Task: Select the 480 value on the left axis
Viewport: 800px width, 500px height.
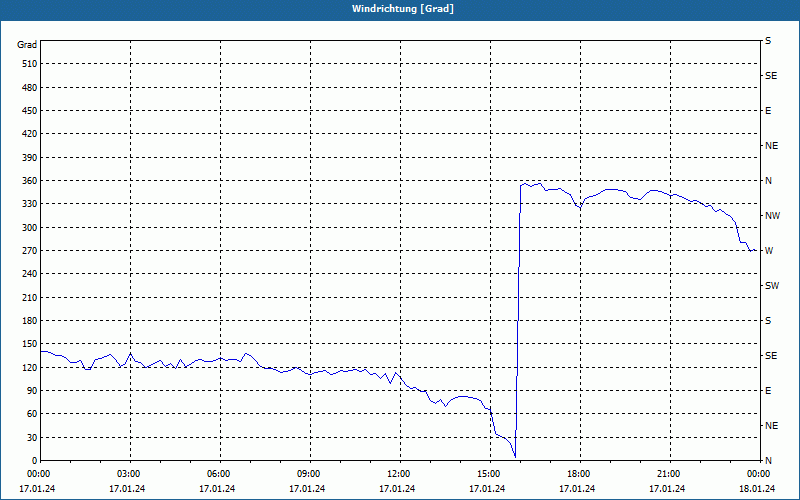Action: (30, 88)
